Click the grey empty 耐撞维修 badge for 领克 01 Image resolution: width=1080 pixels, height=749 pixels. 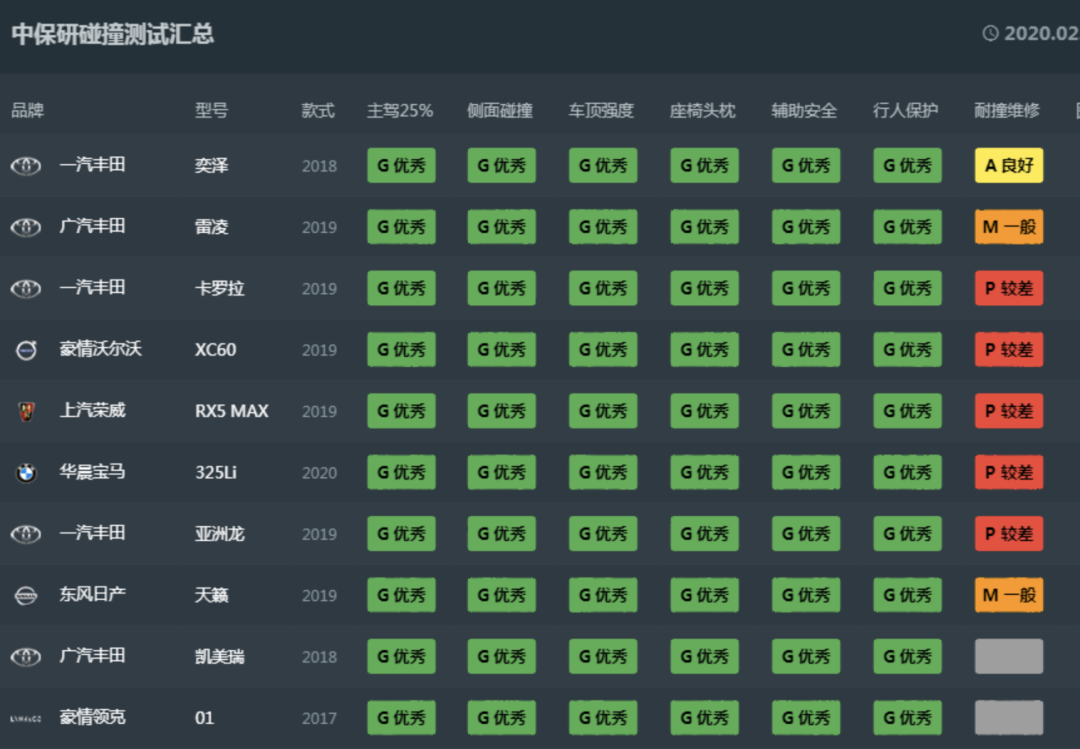point(1009,717)
